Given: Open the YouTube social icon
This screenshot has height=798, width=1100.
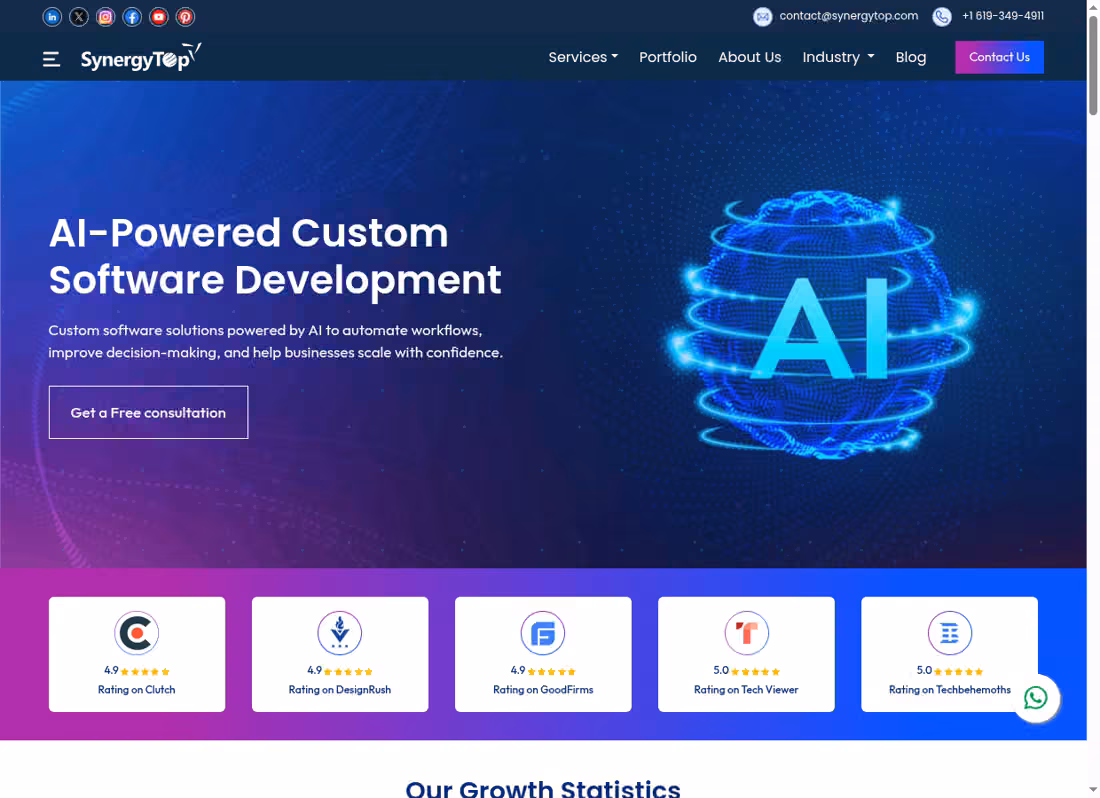Looking at the screenshot, I should pyautogui.click(x=159, y=17).
